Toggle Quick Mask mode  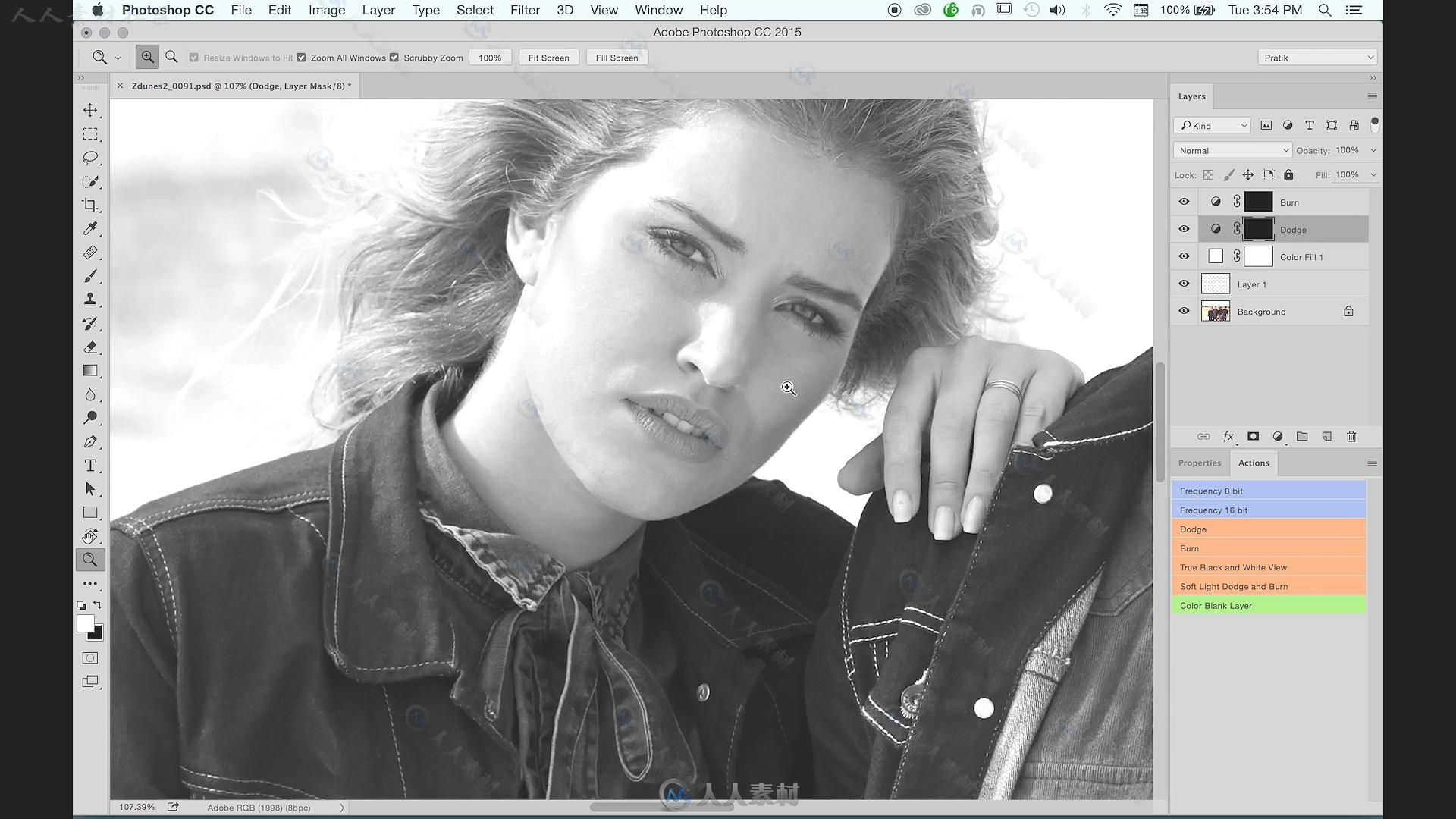click(x=90, y=658)
